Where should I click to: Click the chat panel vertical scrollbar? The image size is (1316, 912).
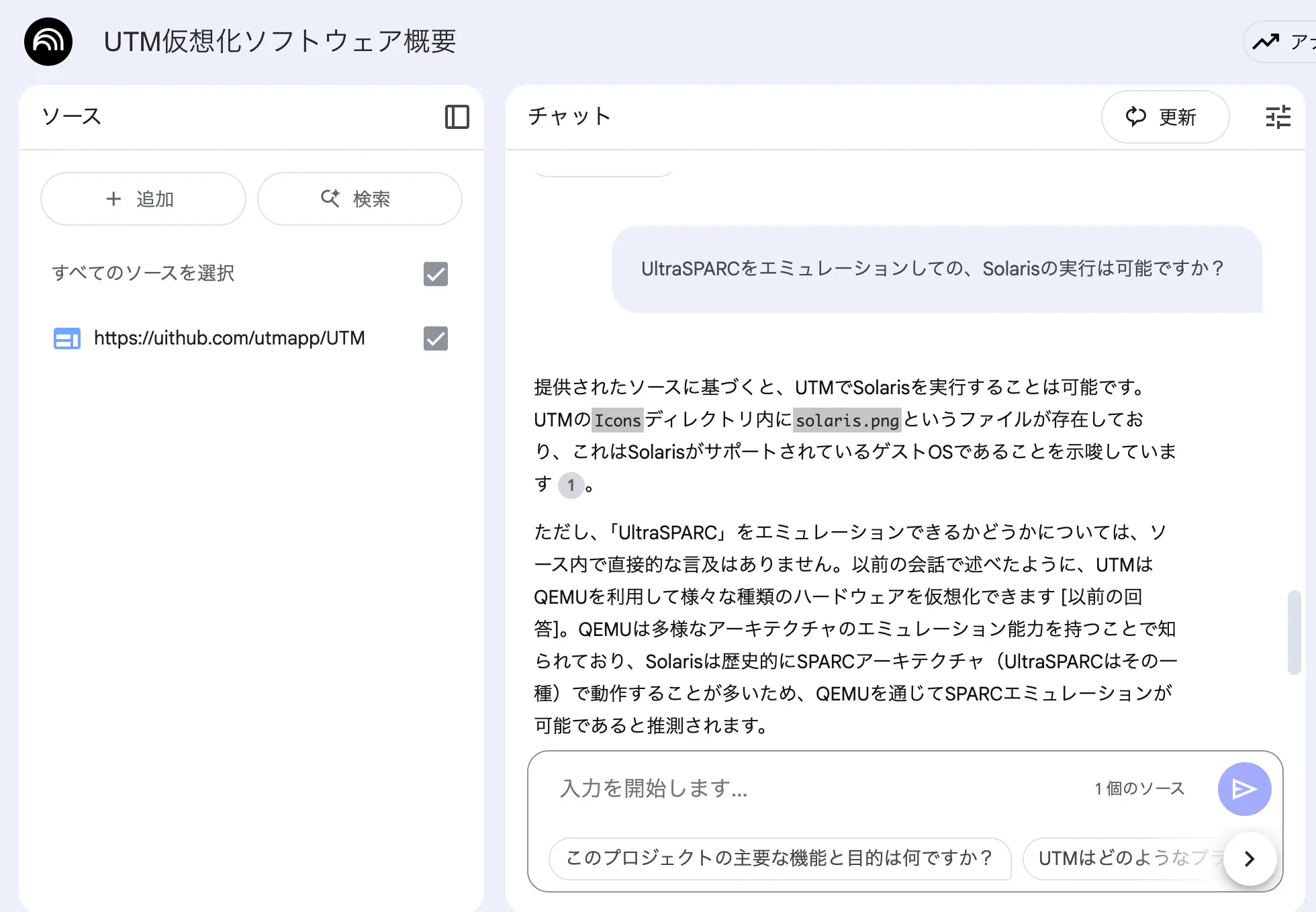click(1294, 632)
